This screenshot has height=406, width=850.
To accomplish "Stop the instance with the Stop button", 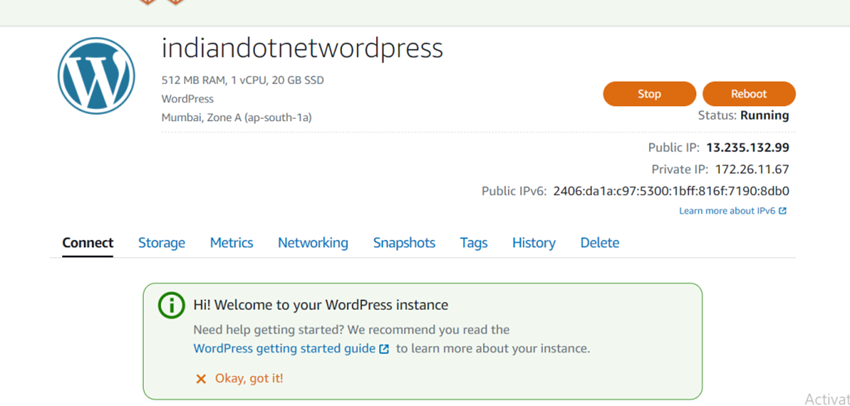I will point(649,94).
